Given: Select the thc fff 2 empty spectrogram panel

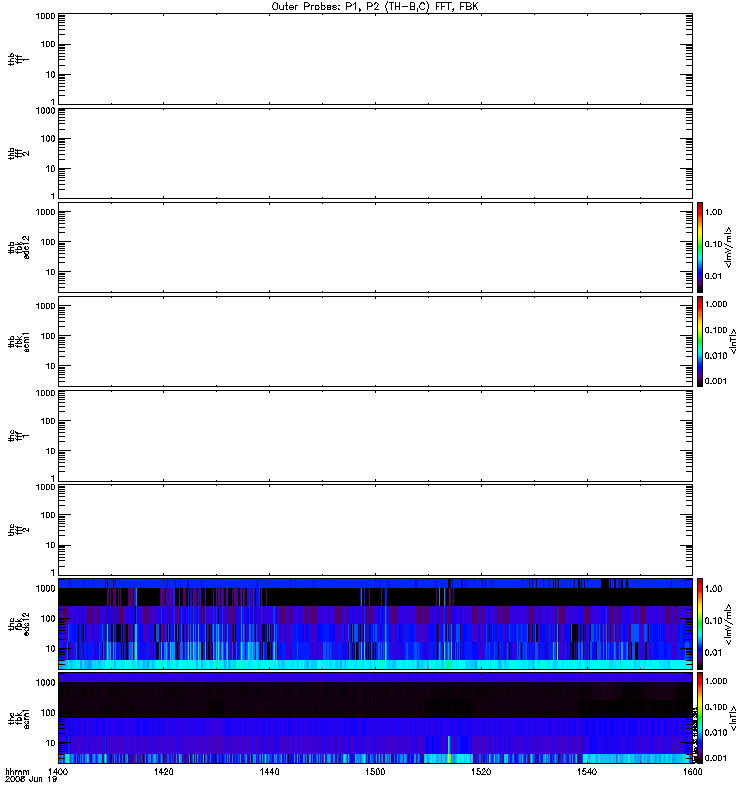Looking at the screenshot, I should point(376,530).
